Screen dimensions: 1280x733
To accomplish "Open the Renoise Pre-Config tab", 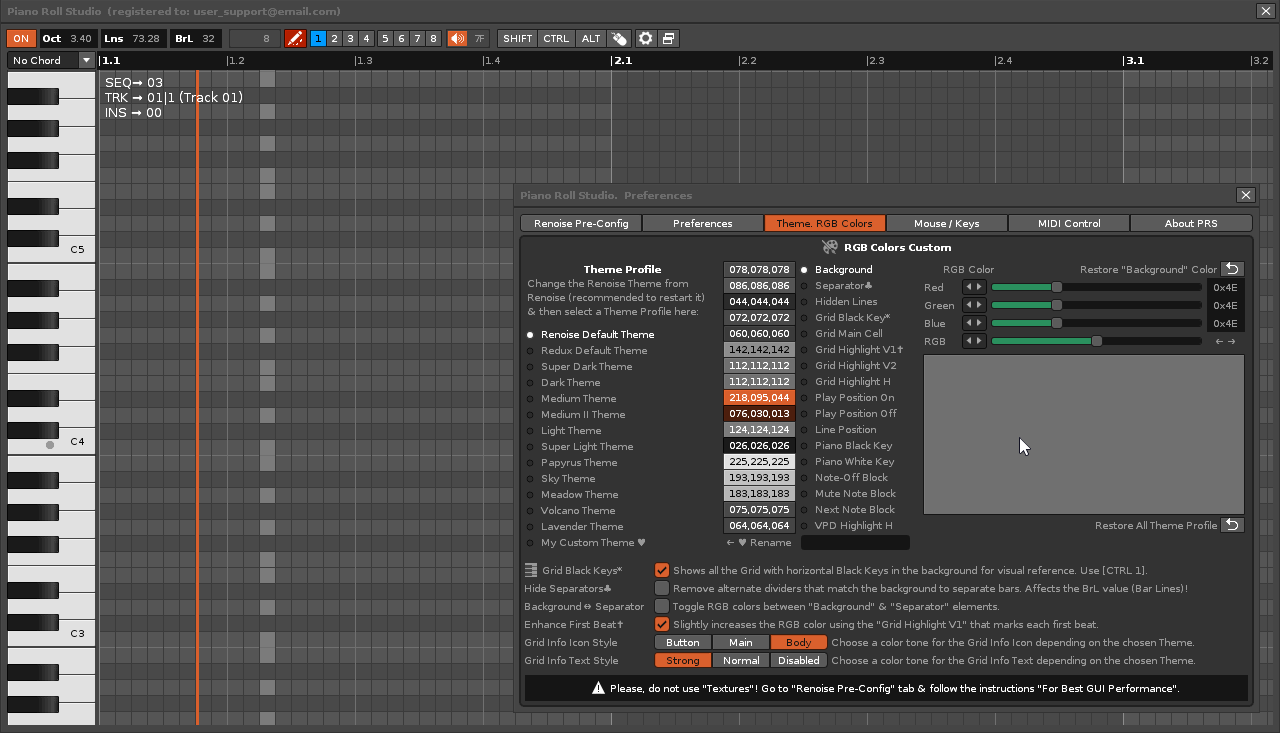I will (x=581, y=223).
